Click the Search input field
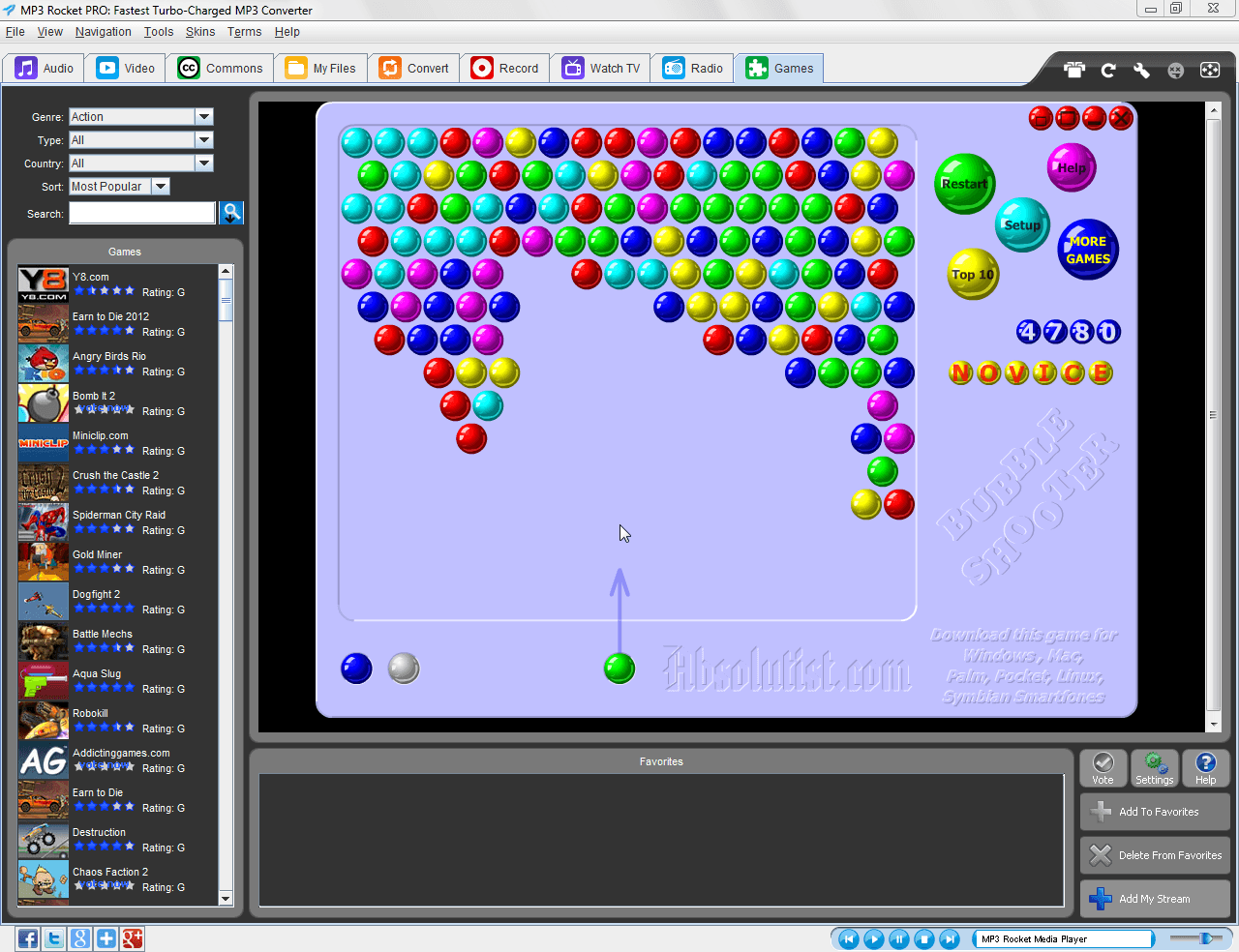 pyautogui.click(x=142, y=213)
